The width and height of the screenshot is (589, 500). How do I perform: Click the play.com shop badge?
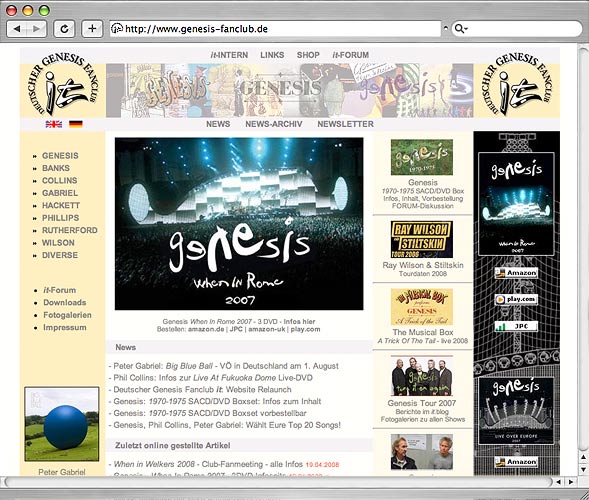pos(516,299)
